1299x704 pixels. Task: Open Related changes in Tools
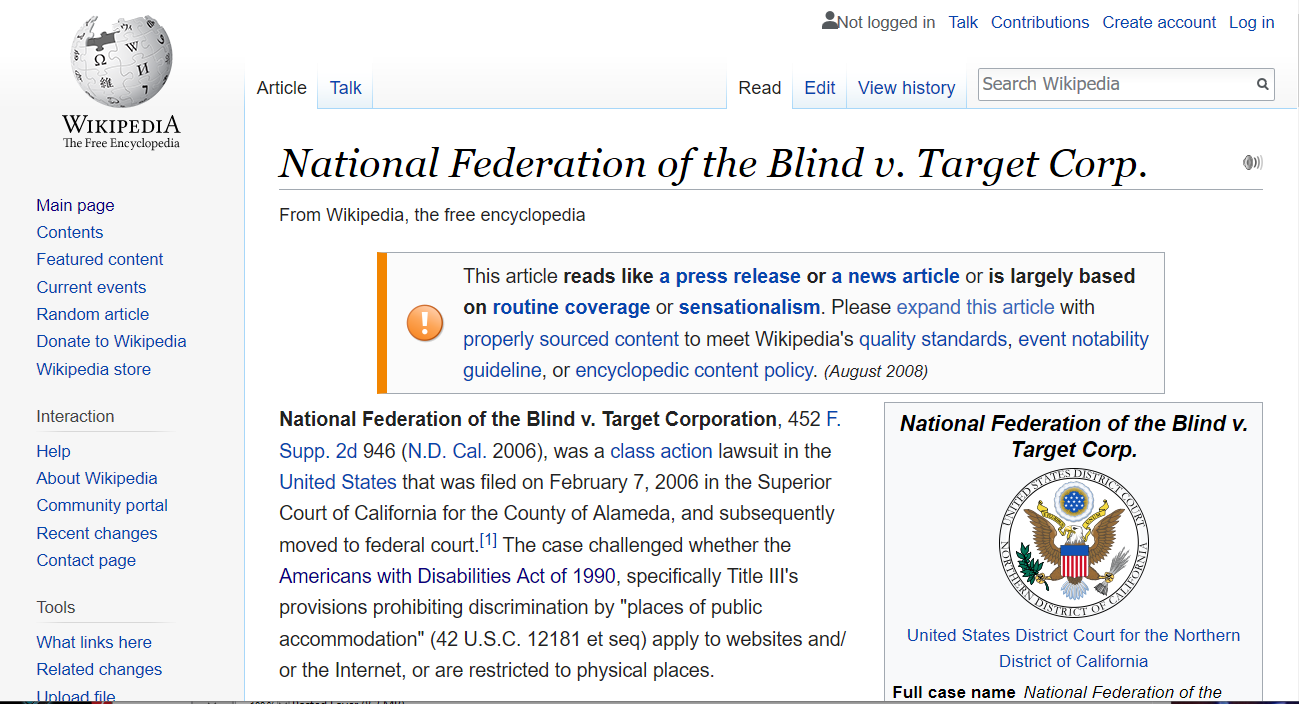99,669
